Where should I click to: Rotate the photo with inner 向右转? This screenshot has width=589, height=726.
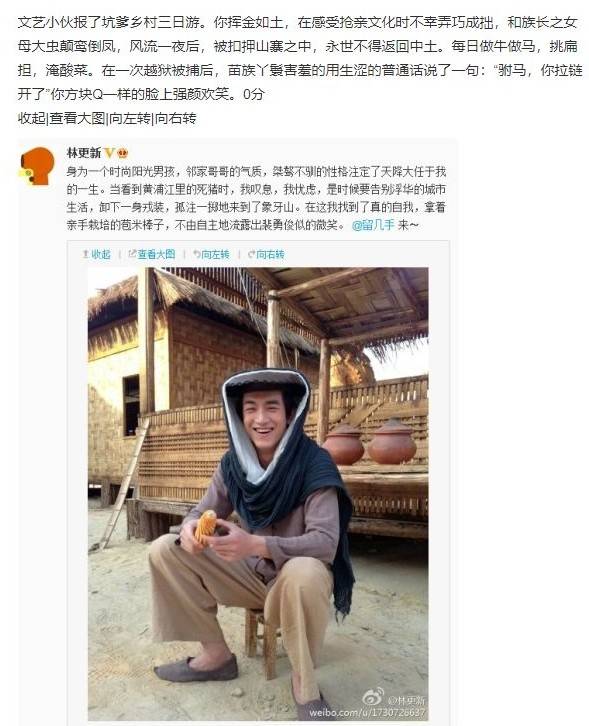[x=270, y=254]
